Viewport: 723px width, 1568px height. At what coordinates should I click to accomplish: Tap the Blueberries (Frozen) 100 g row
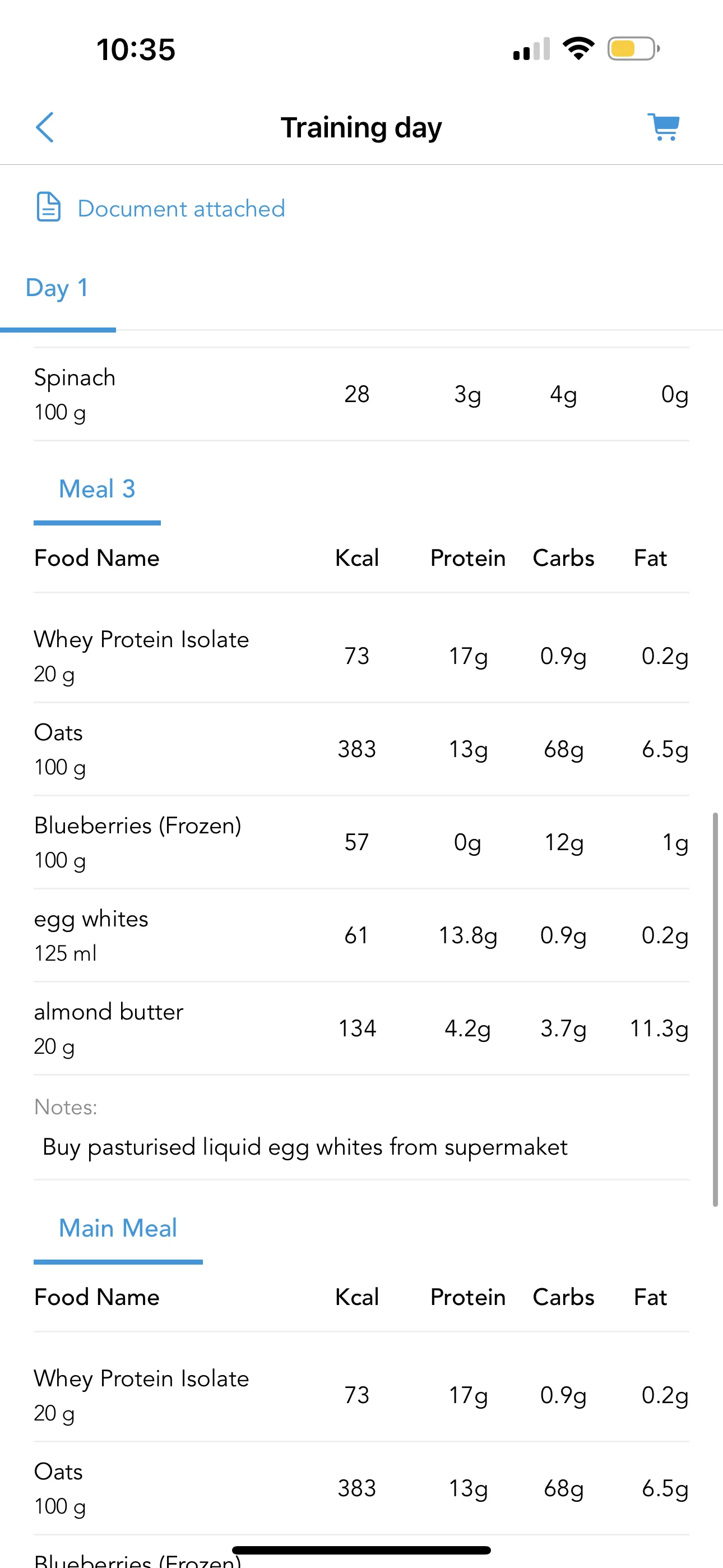(x=361, y=842)
